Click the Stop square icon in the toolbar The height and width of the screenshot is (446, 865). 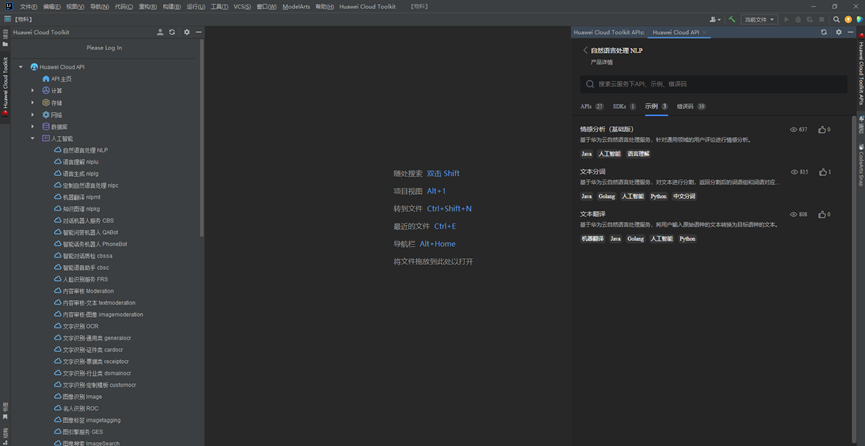point(821,19)
